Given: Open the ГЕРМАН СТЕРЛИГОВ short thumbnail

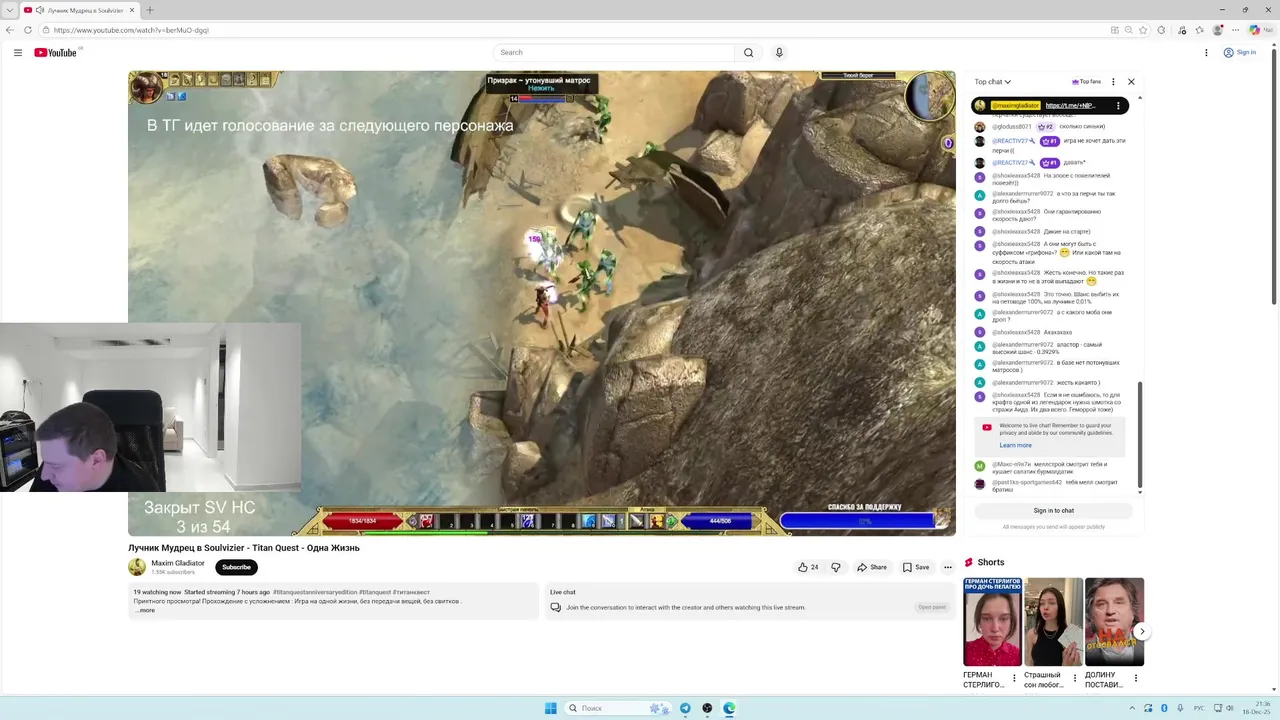Looking at the screenshot, I should 992,622.
